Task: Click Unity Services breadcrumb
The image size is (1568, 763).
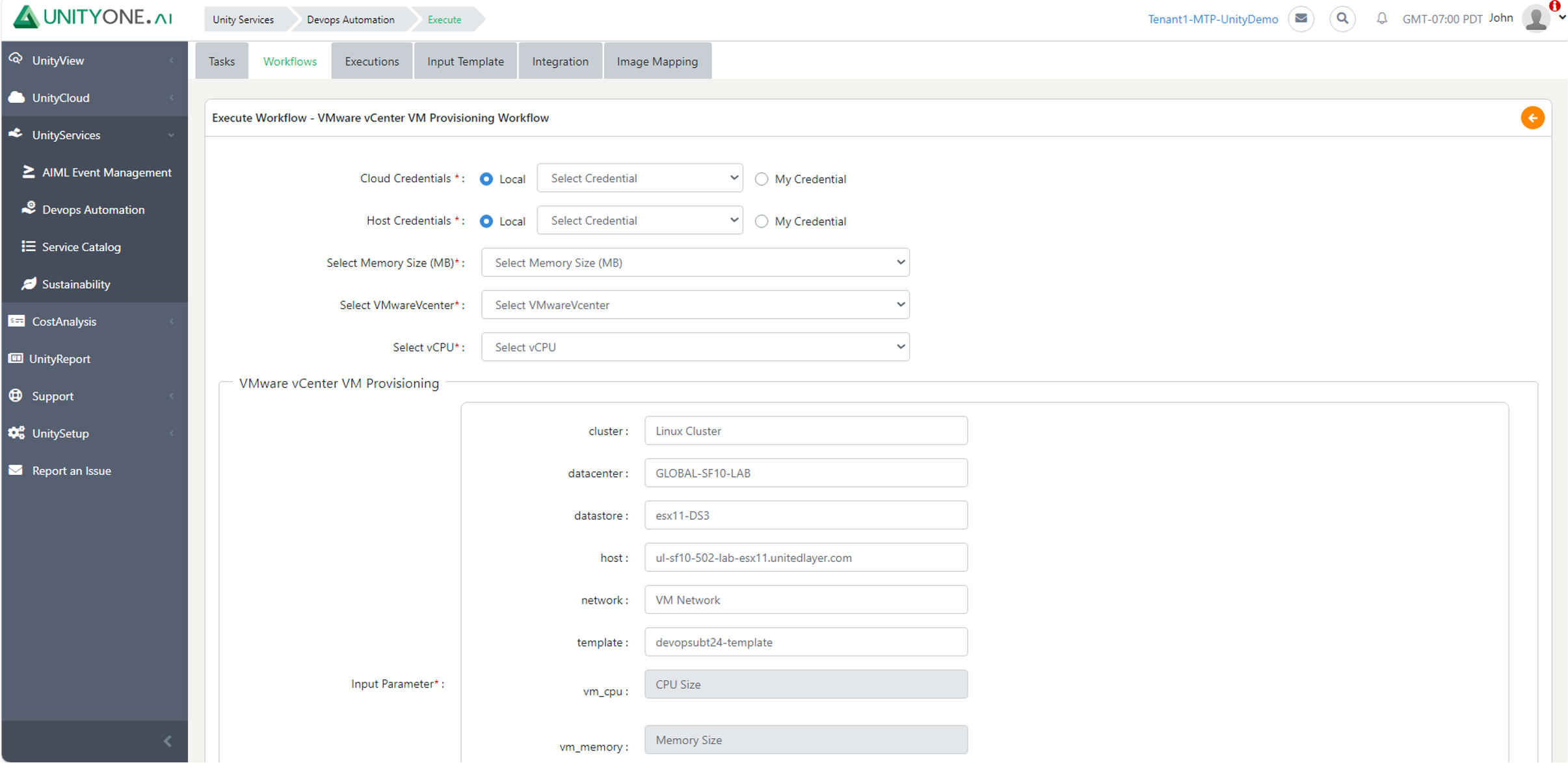Action: click(x=243, y=20)
